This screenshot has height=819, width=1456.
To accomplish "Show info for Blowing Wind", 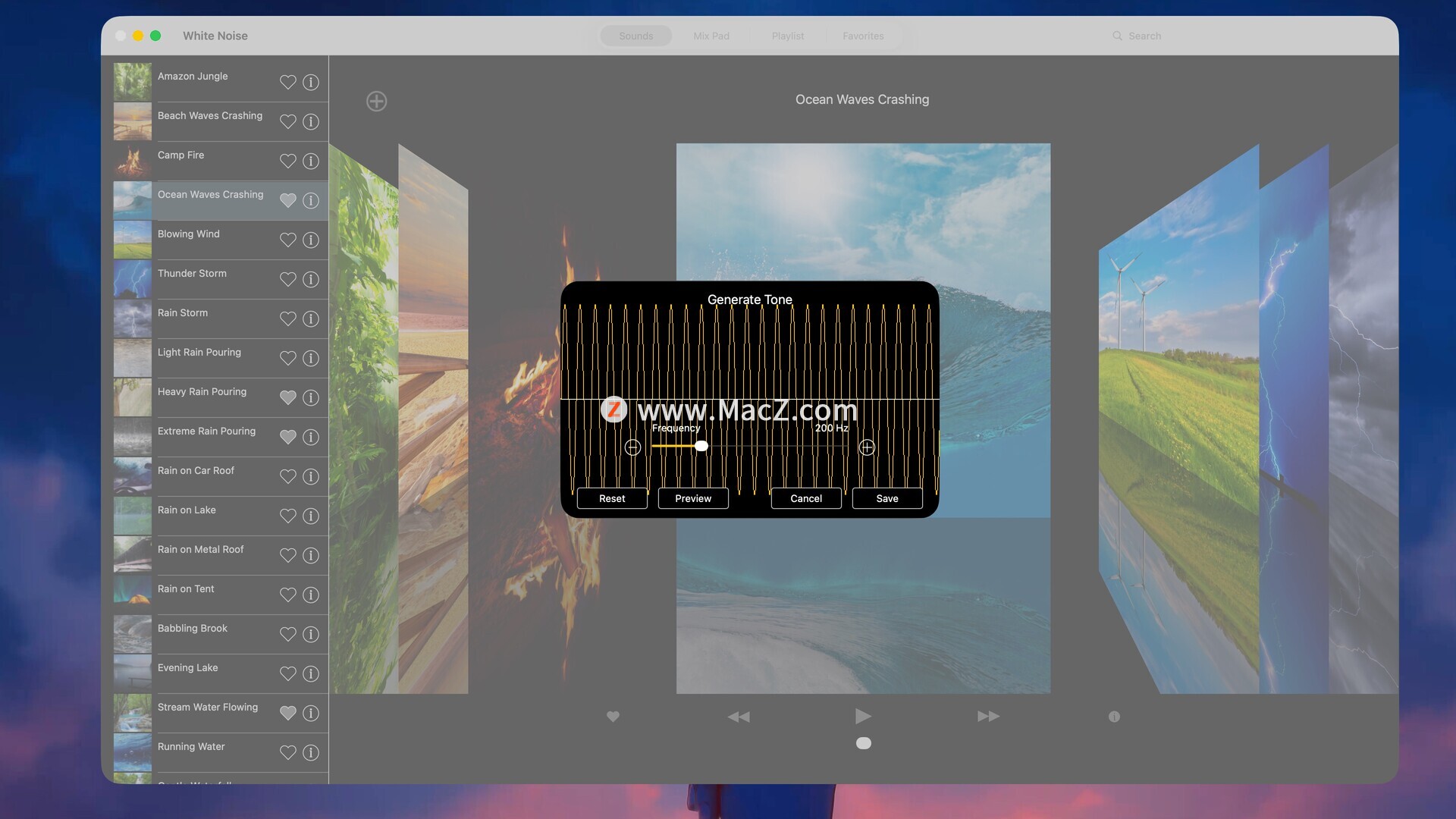I will [311, 240].
